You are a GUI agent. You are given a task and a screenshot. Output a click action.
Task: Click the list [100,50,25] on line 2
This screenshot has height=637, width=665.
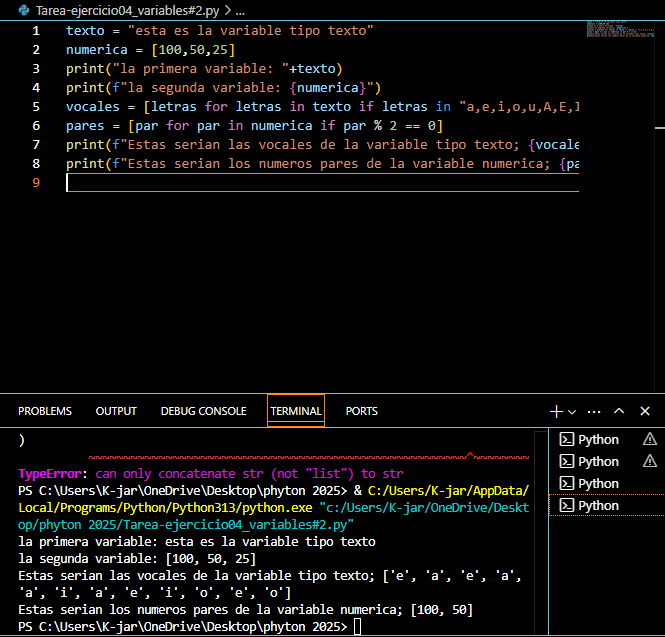point(193,50)
